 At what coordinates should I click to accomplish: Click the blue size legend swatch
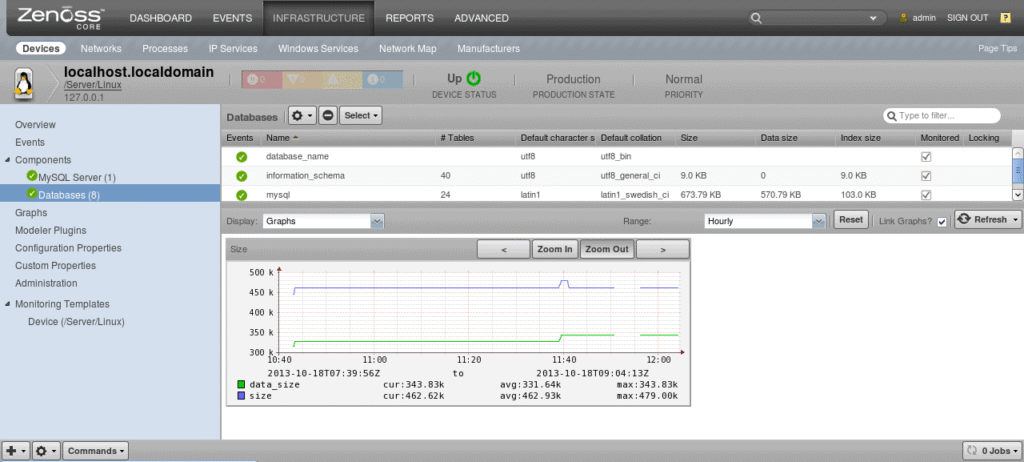pos(242,396)
